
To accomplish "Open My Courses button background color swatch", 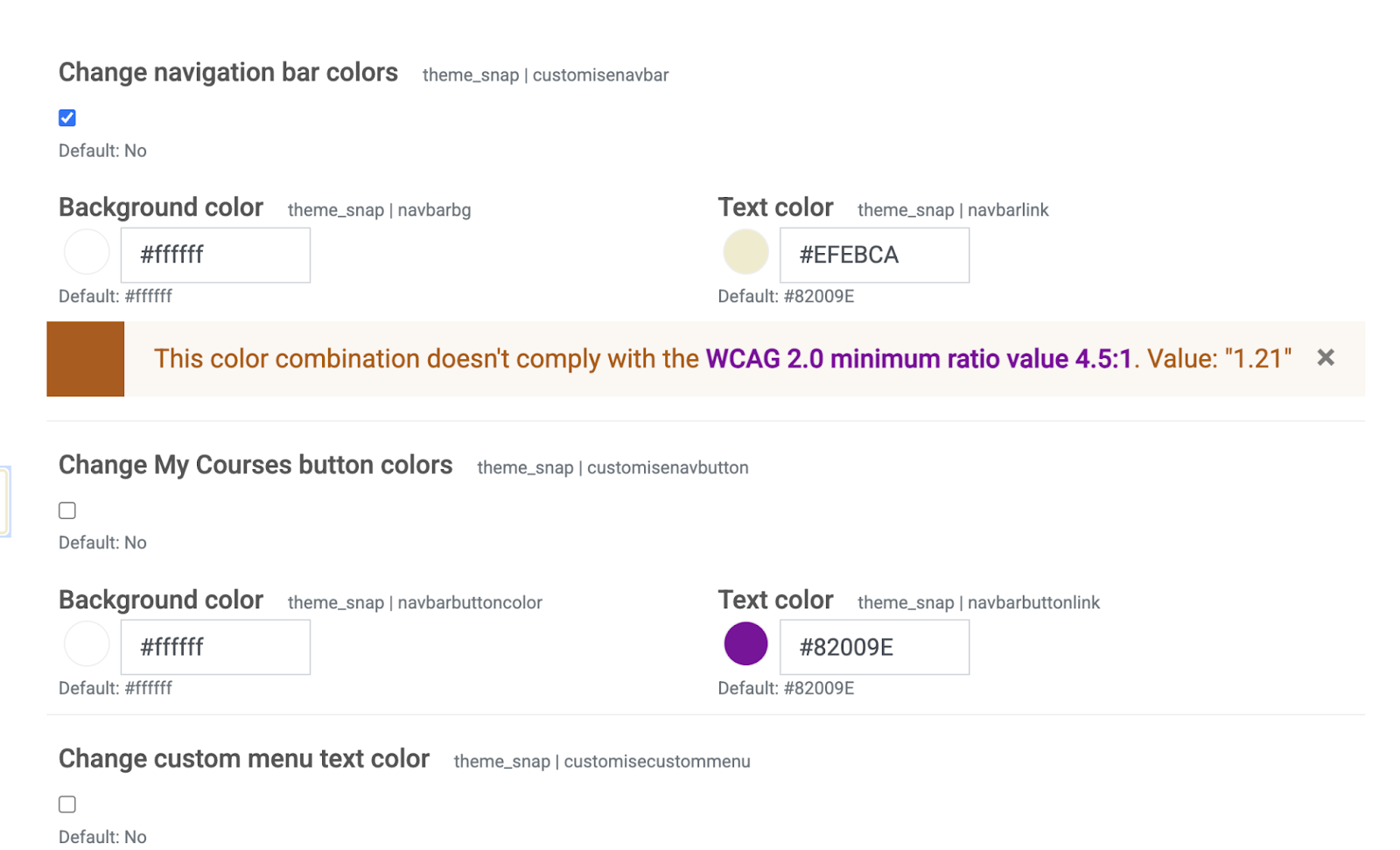I will pos(87,644).
